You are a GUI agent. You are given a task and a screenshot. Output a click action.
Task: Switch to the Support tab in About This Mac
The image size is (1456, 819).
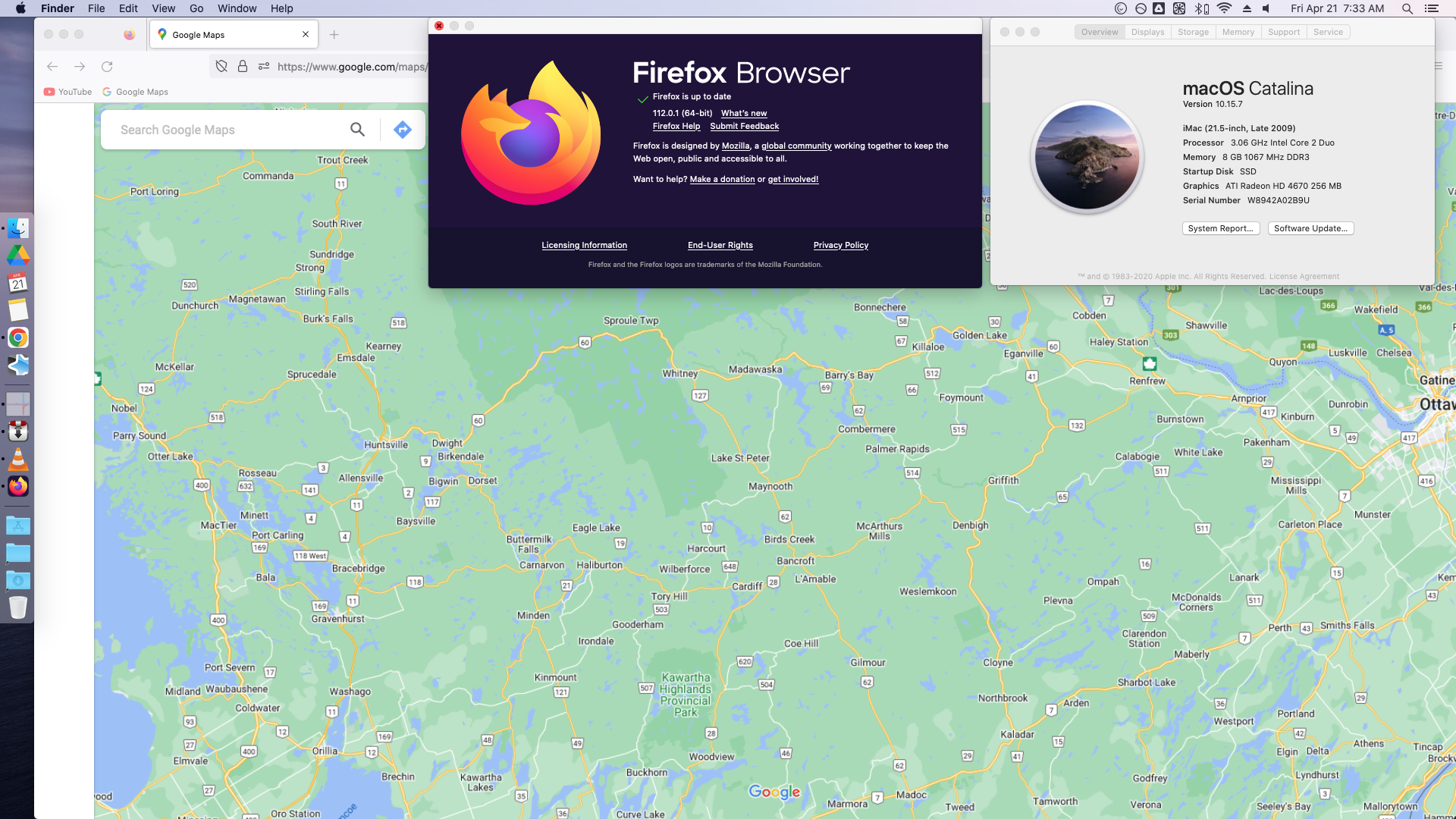click(x=1283, y=32)
